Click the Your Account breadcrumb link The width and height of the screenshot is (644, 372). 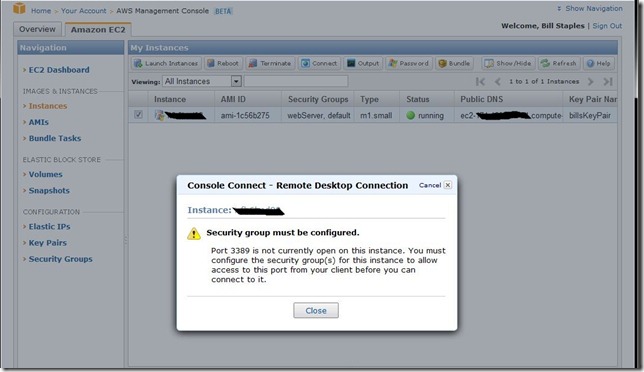click(83, 11)
